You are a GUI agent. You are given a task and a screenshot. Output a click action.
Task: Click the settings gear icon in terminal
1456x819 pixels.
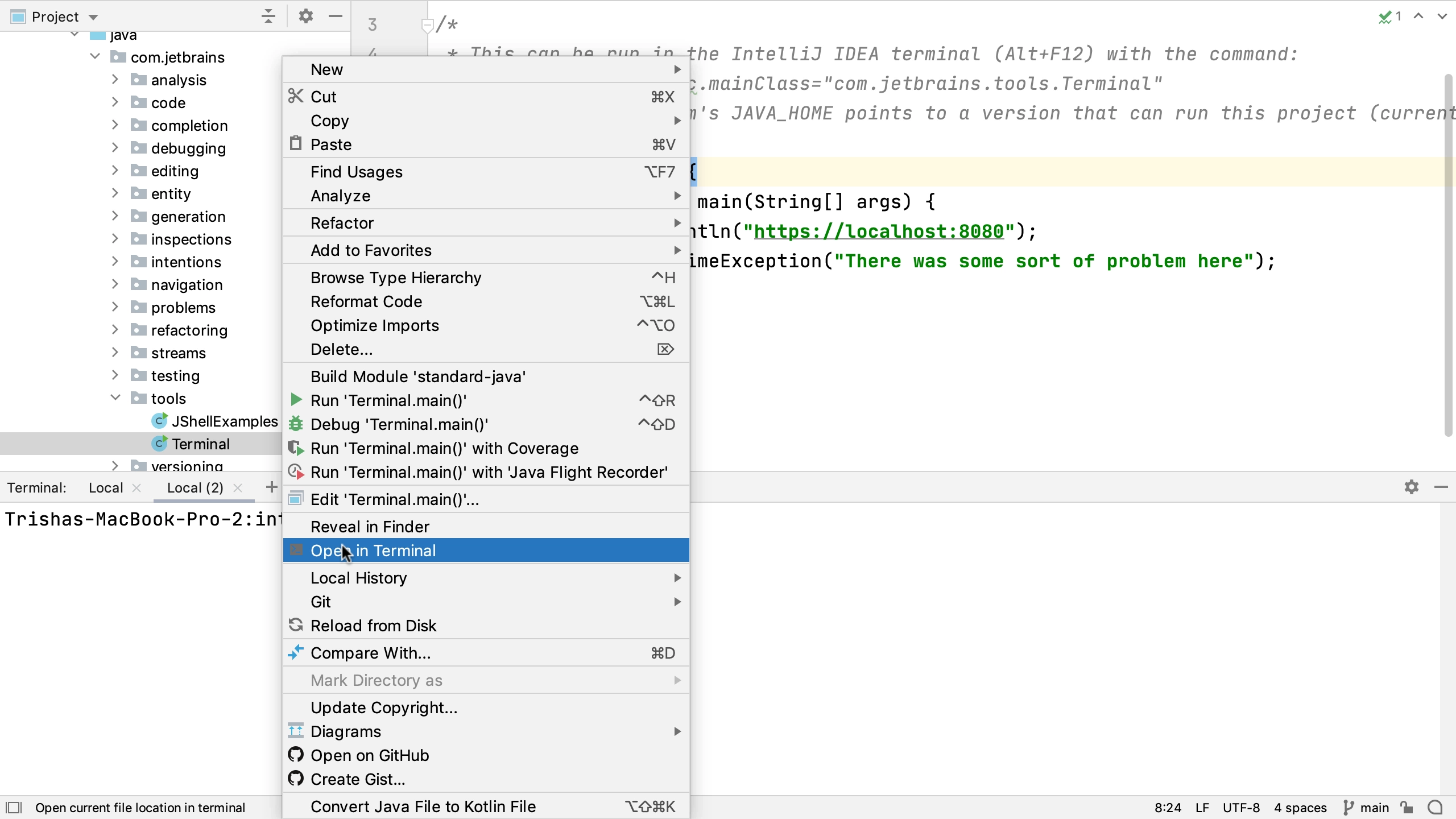click(x=1412, y=487)
